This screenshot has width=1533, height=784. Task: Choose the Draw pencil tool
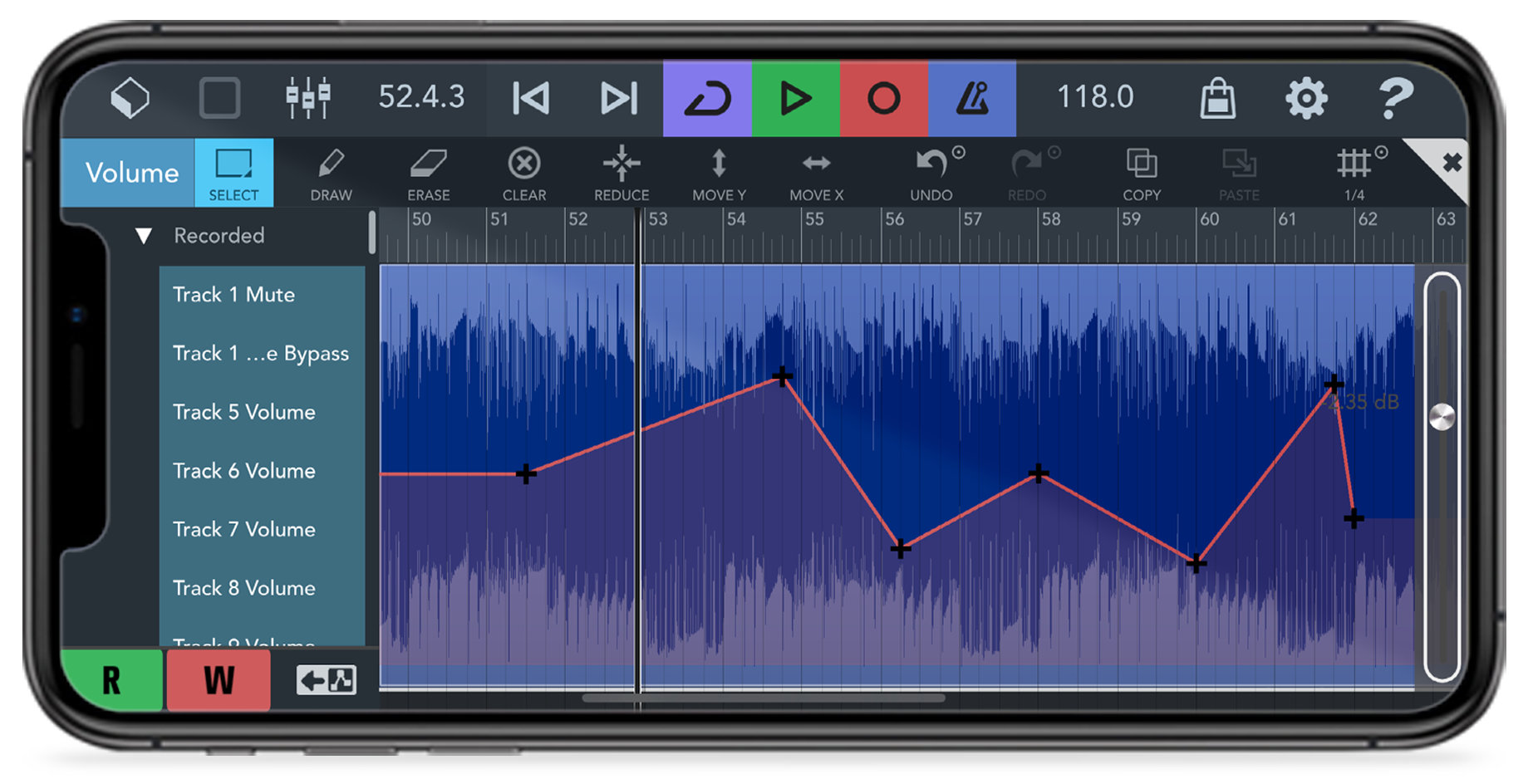click(331, 174)
